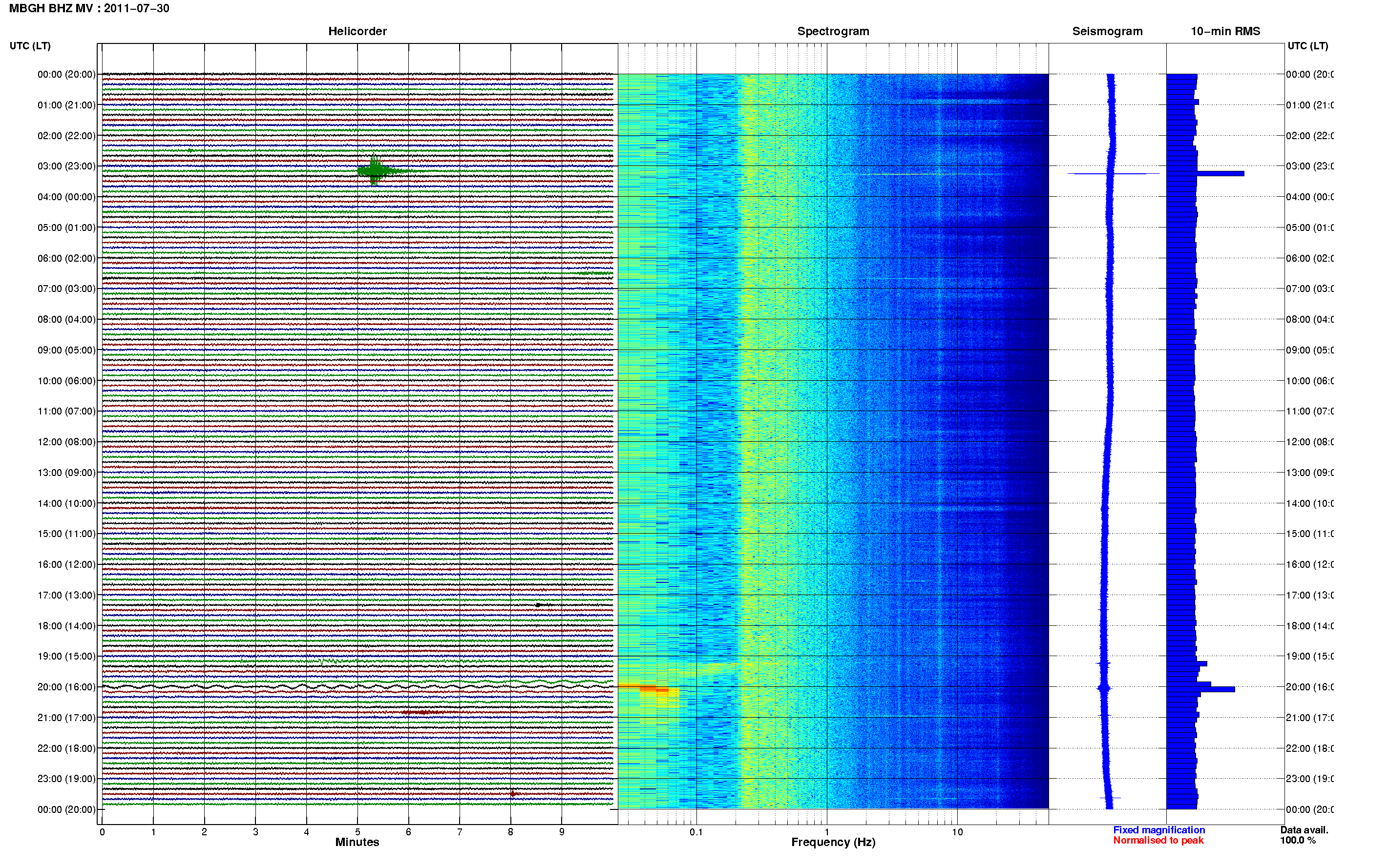Viewport: 1389px width, 868px height.
Task: Click the "1" label on the Minutes axis
Action: [153, 832]
